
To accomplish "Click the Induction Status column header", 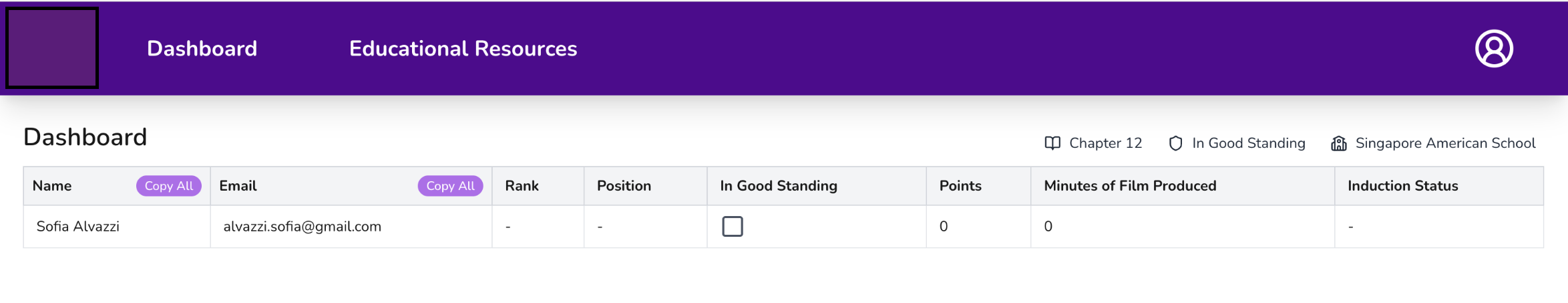I will (x=1402, y=186).
